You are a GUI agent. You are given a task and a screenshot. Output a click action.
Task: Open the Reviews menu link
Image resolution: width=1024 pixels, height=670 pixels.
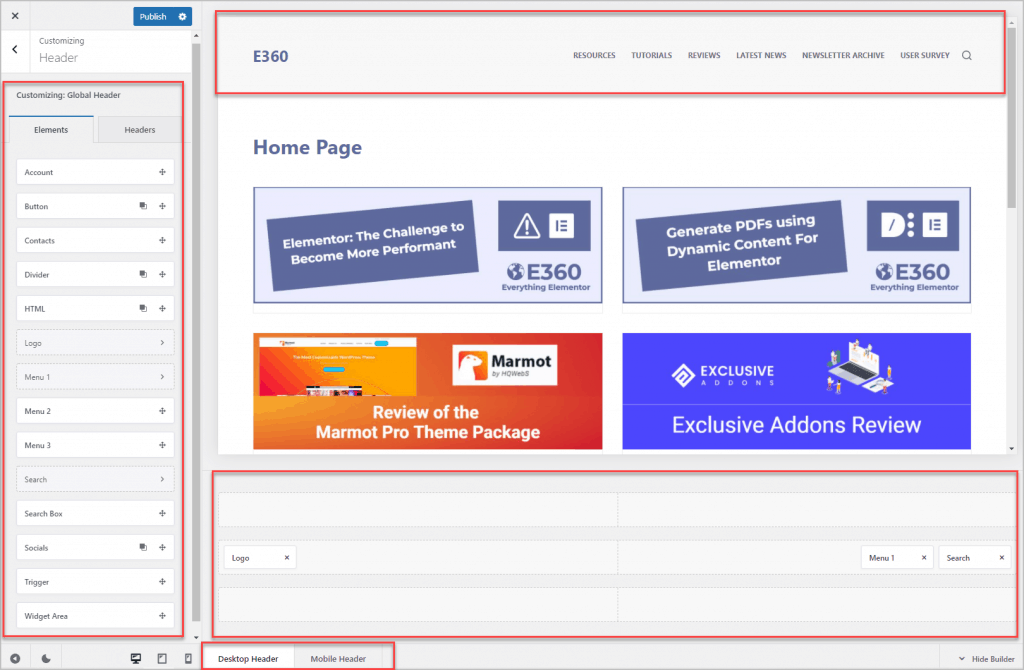click(x=704, y=56)
